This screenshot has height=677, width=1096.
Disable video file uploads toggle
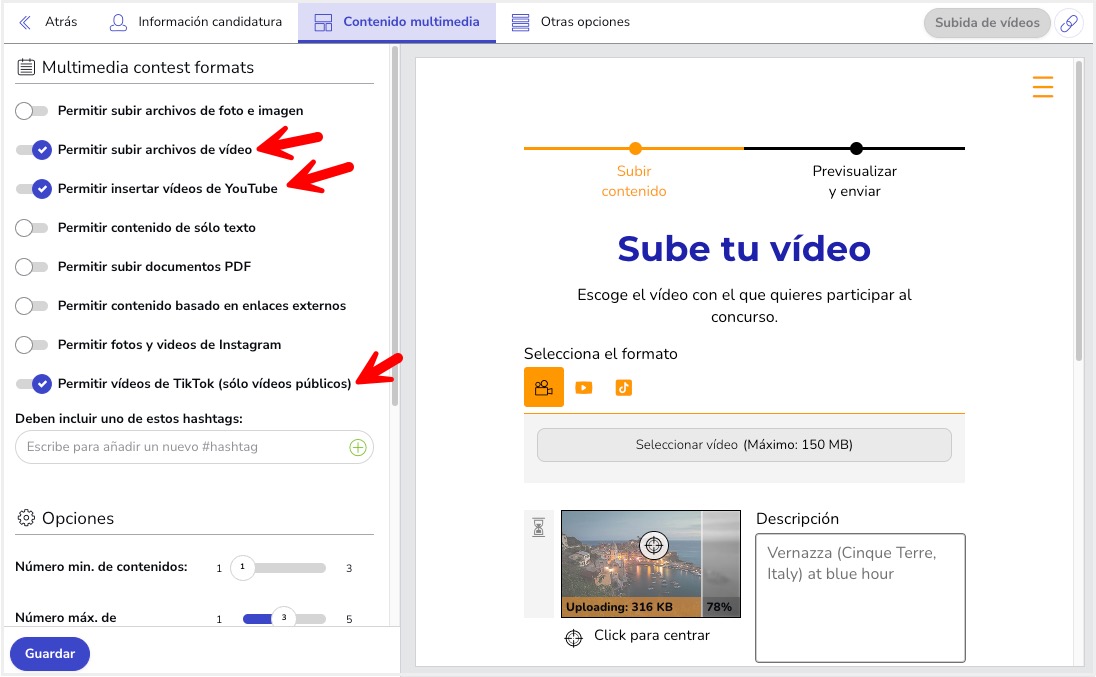33,150
